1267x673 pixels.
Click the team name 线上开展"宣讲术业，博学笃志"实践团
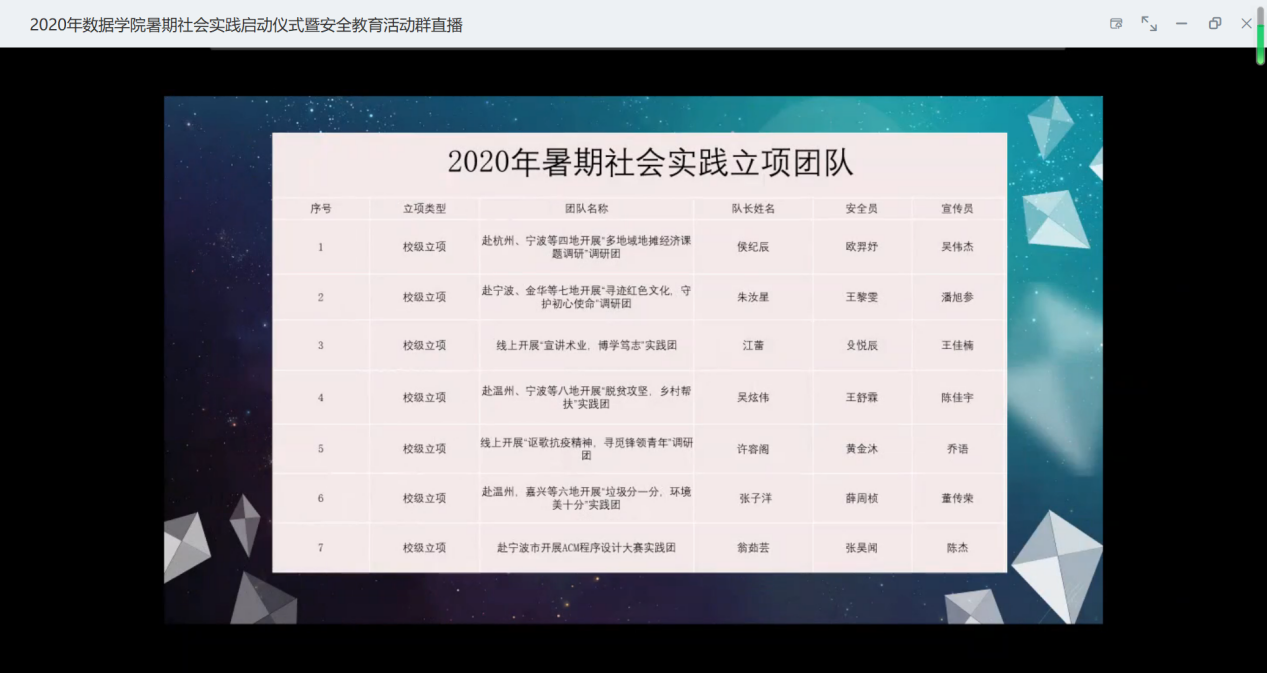(x=586, y=346)
